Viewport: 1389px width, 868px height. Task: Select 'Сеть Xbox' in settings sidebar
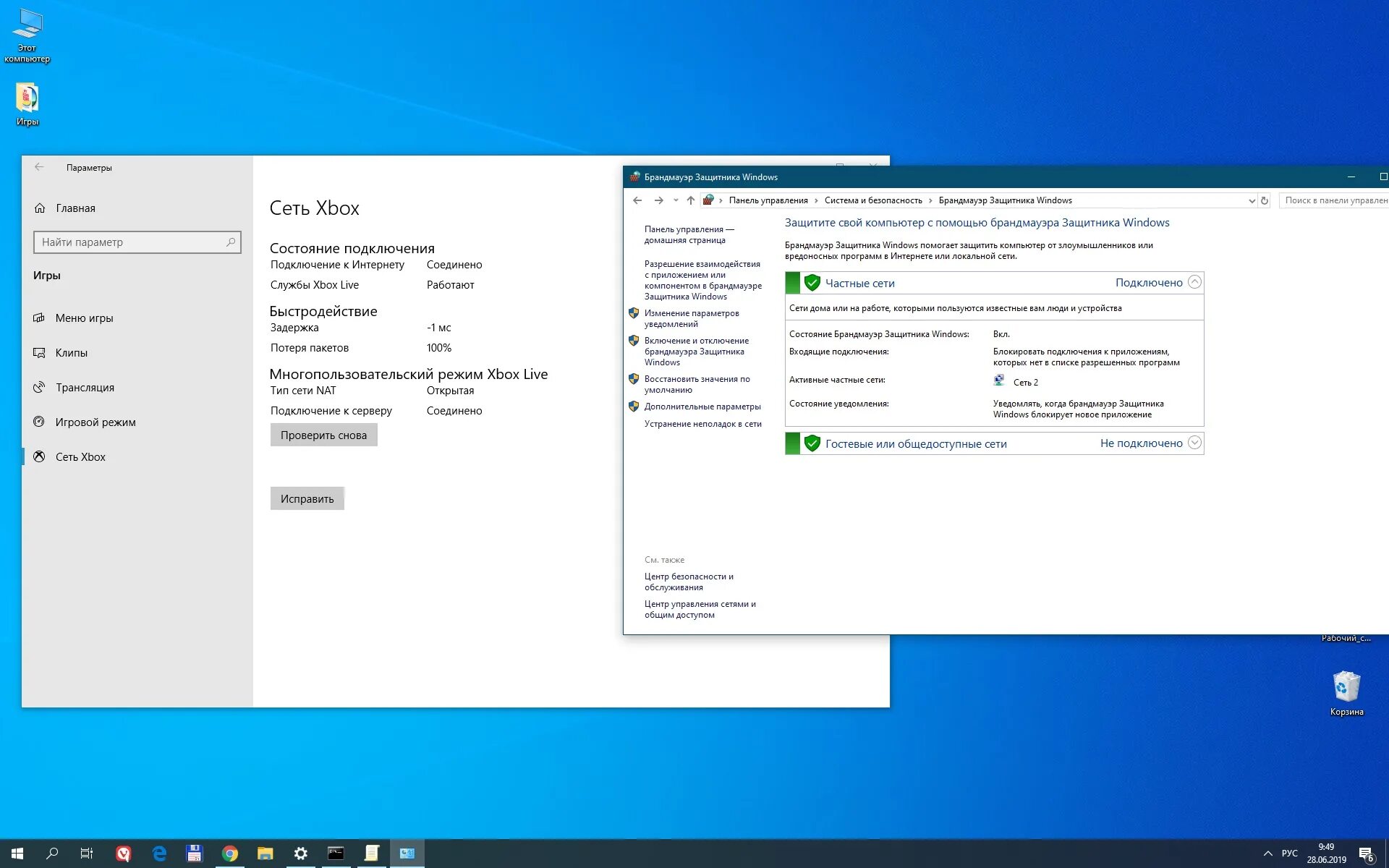[x=137, y=457]
